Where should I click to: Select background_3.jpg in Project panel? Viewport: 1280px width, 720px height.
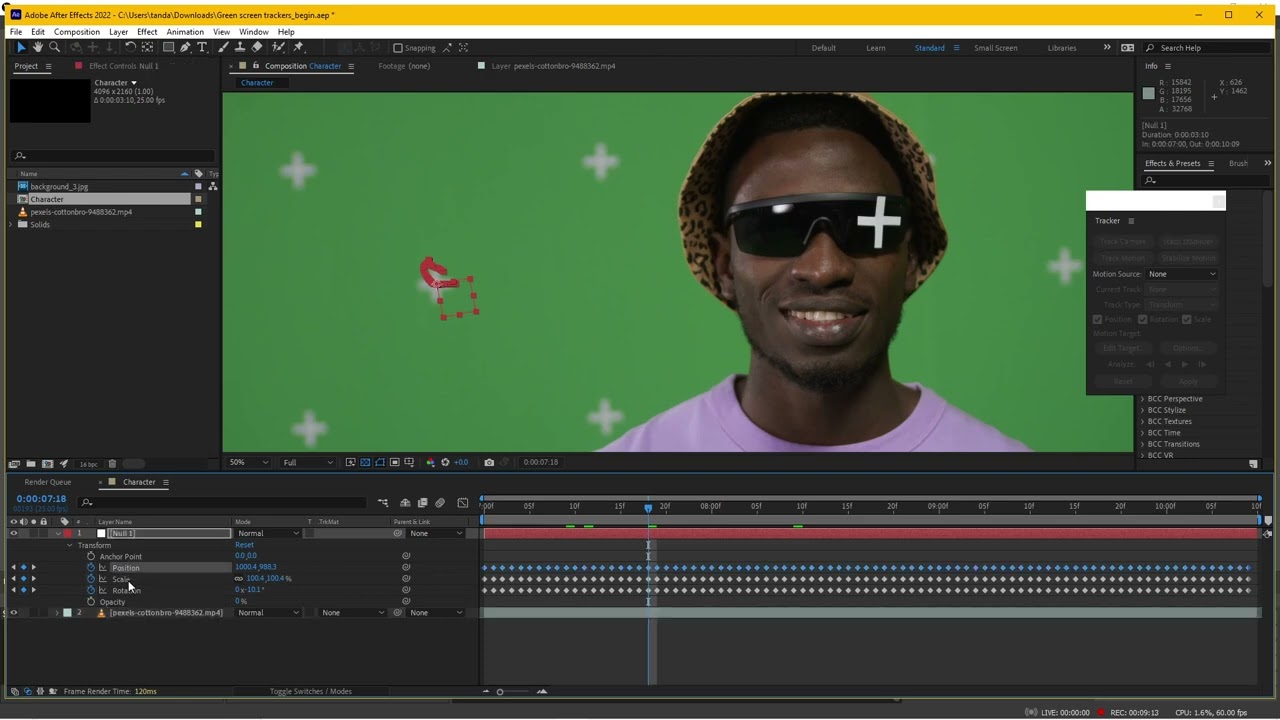point(59,187)
